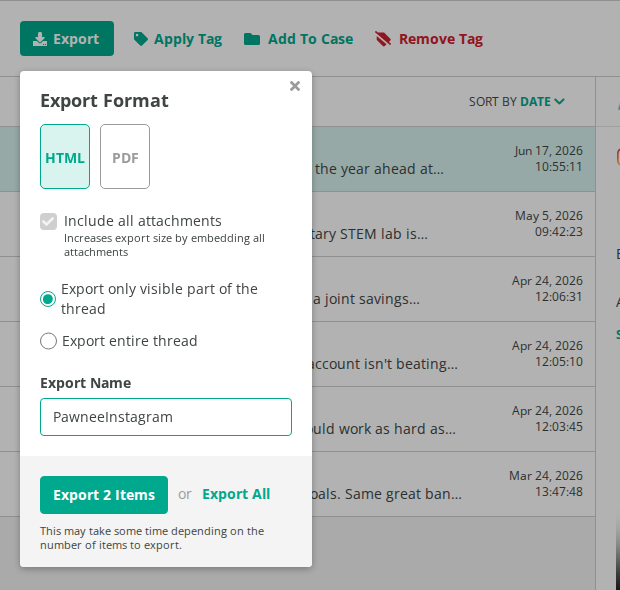Select the Apr 24, 2026 12:05:10 item
This screenshot has width=620, height=590.
(x=454, y=354)
